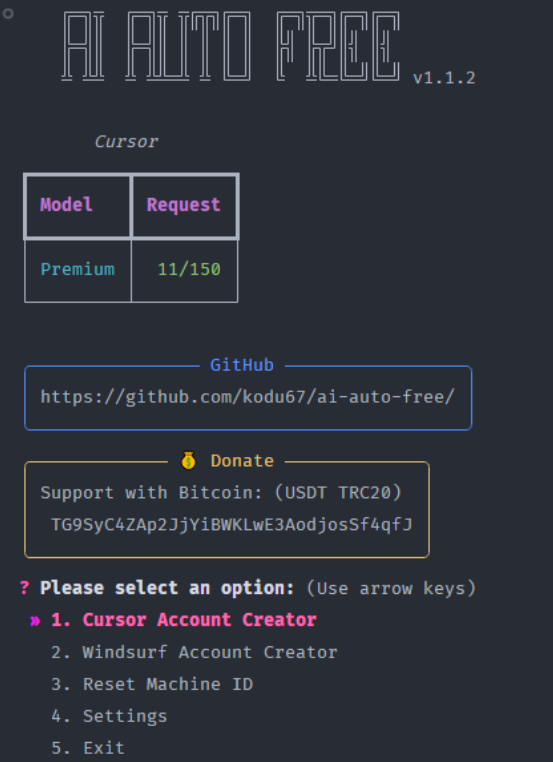Click 'Please select an option:' prompt
This screenshot has height=762, width=553.
[x=167, y=588]
